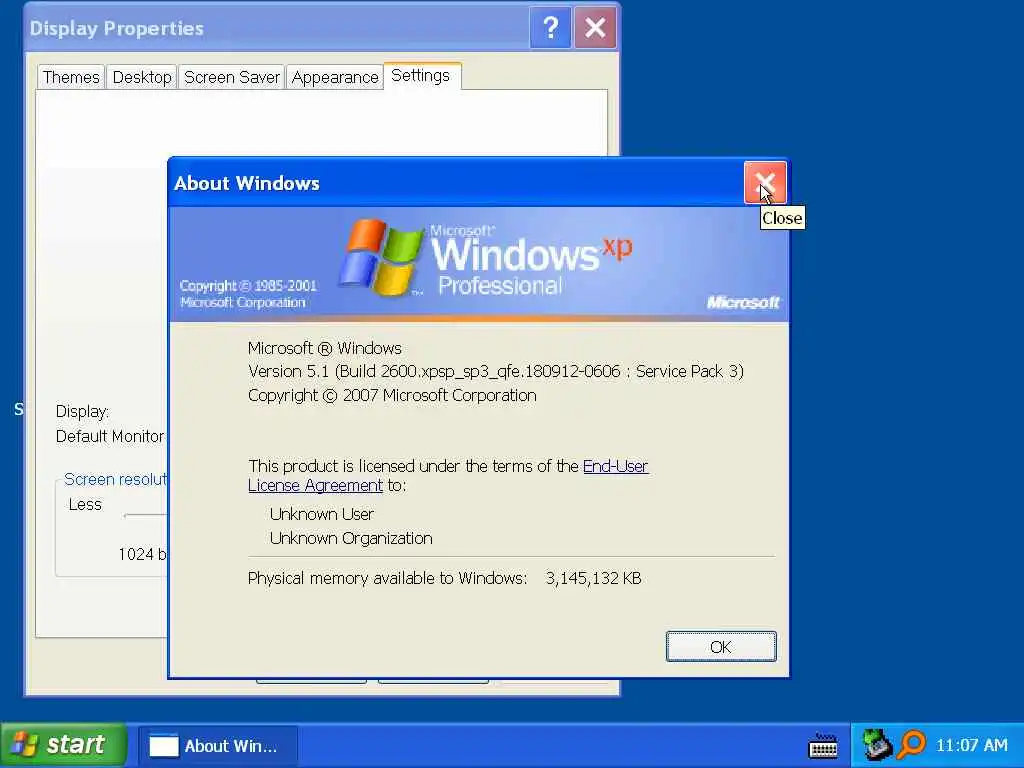Image resolution: width=1024 pixels, height=768 pixels.
Task: Click the Display Properties help button
Action: 550,27
